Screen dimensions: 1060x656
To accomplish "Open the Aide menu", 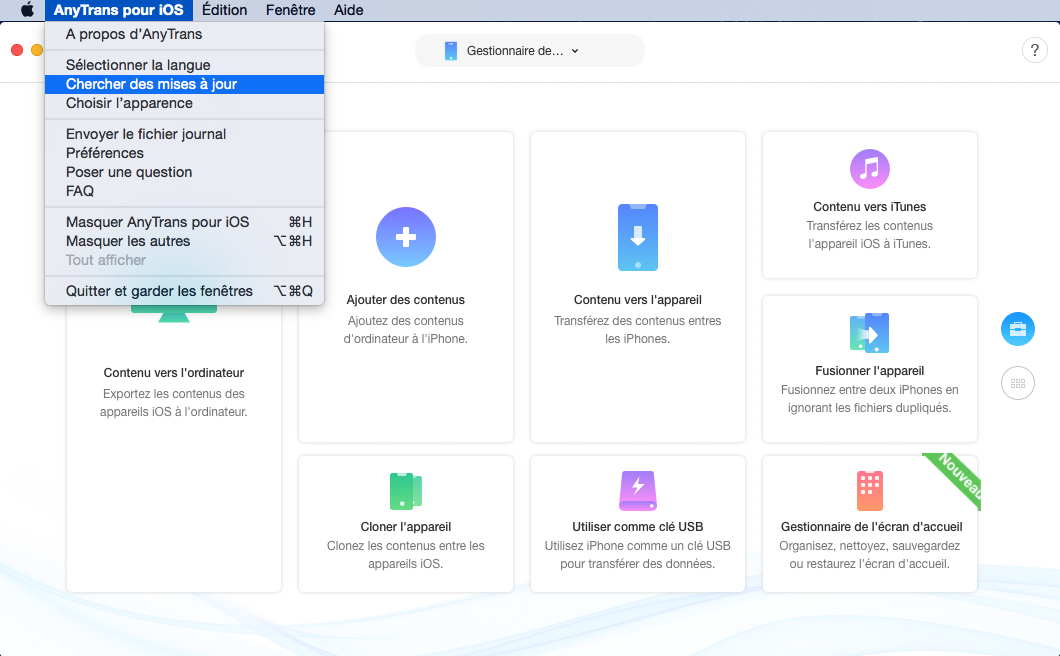I will click(349, 10).
